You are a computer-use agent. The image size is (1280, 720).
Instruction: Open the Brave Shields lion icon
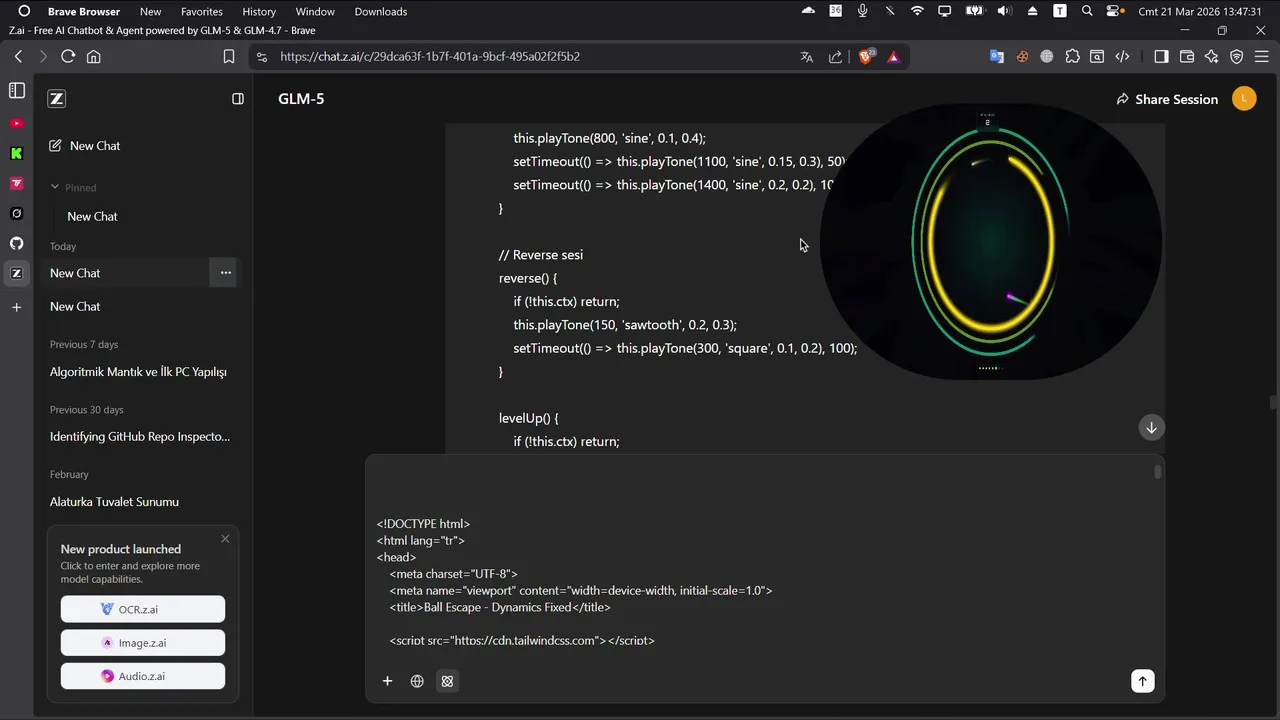(x=867, y=57)
